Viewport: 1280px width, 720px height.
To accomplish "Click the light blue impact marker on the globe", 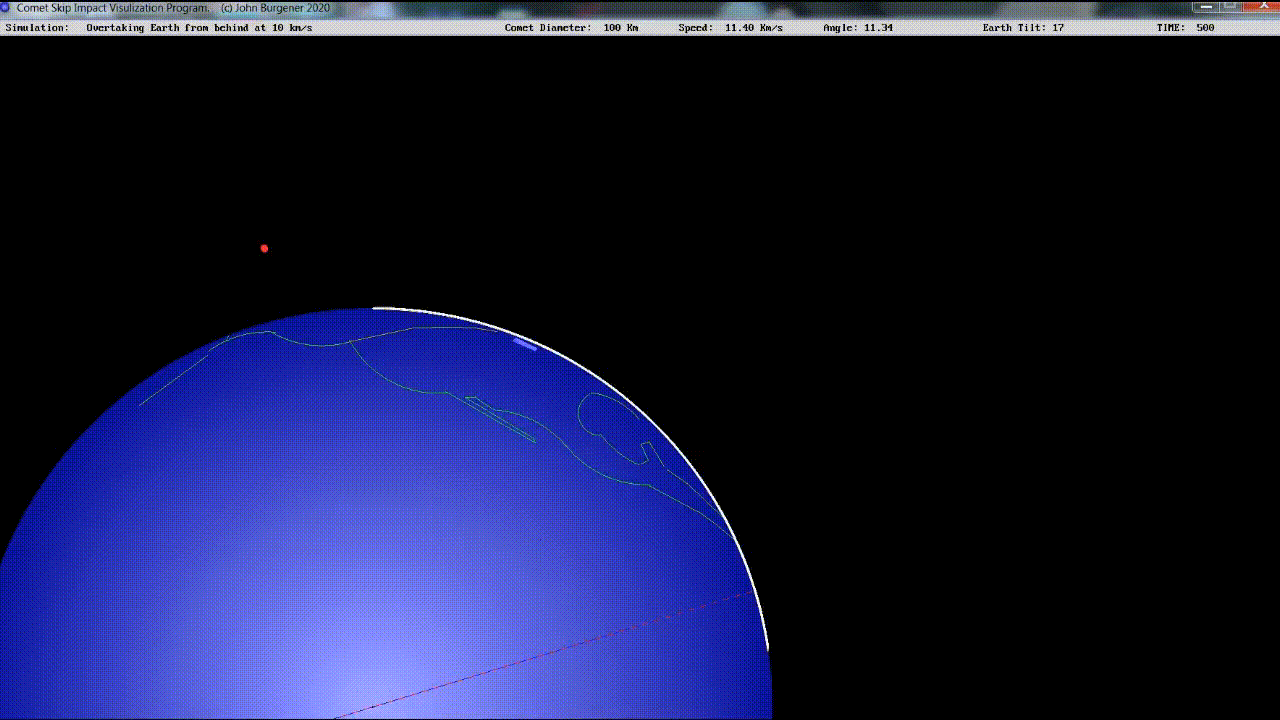I will (525, 344).
